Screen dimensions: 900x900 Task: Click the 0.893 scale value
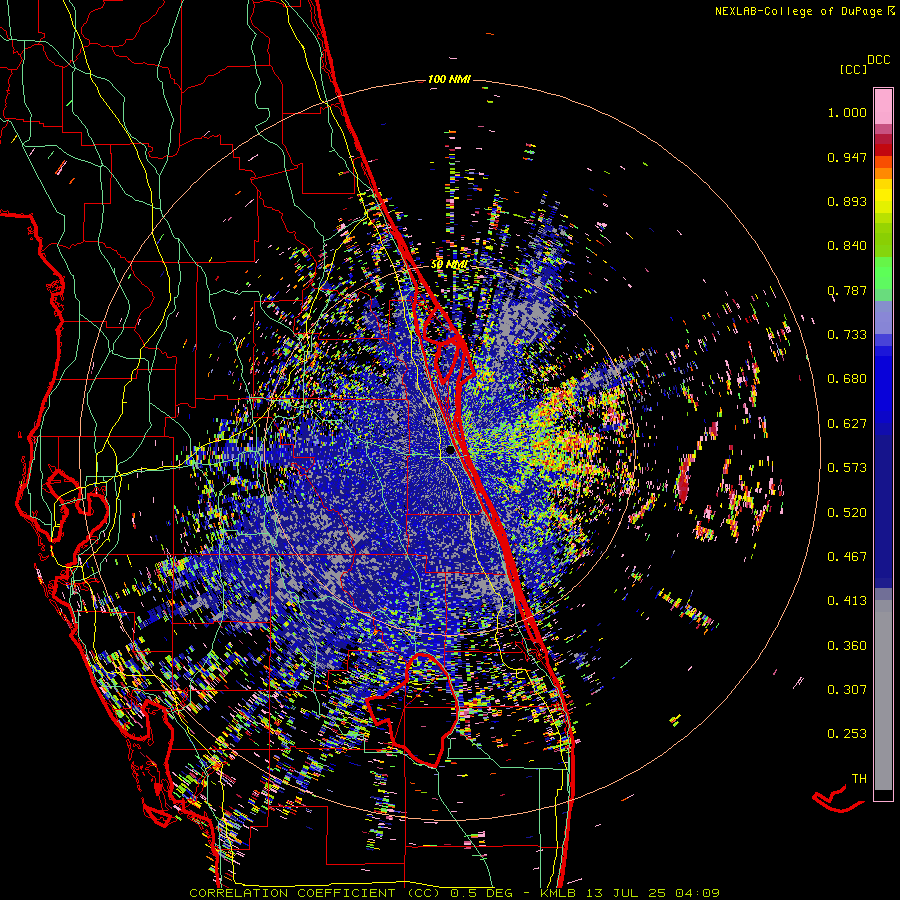tap(847, 201)
